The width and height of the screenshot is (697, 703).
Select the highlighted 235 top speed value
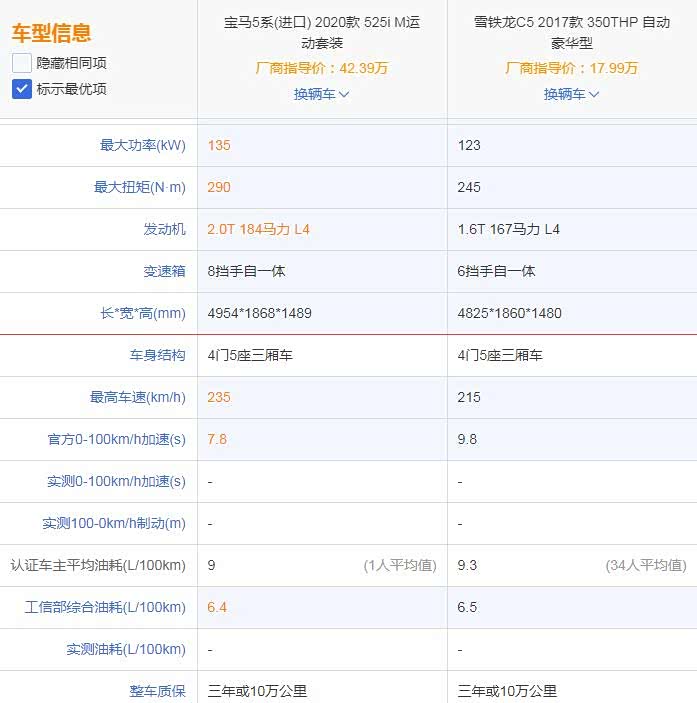tap(219, 397)
